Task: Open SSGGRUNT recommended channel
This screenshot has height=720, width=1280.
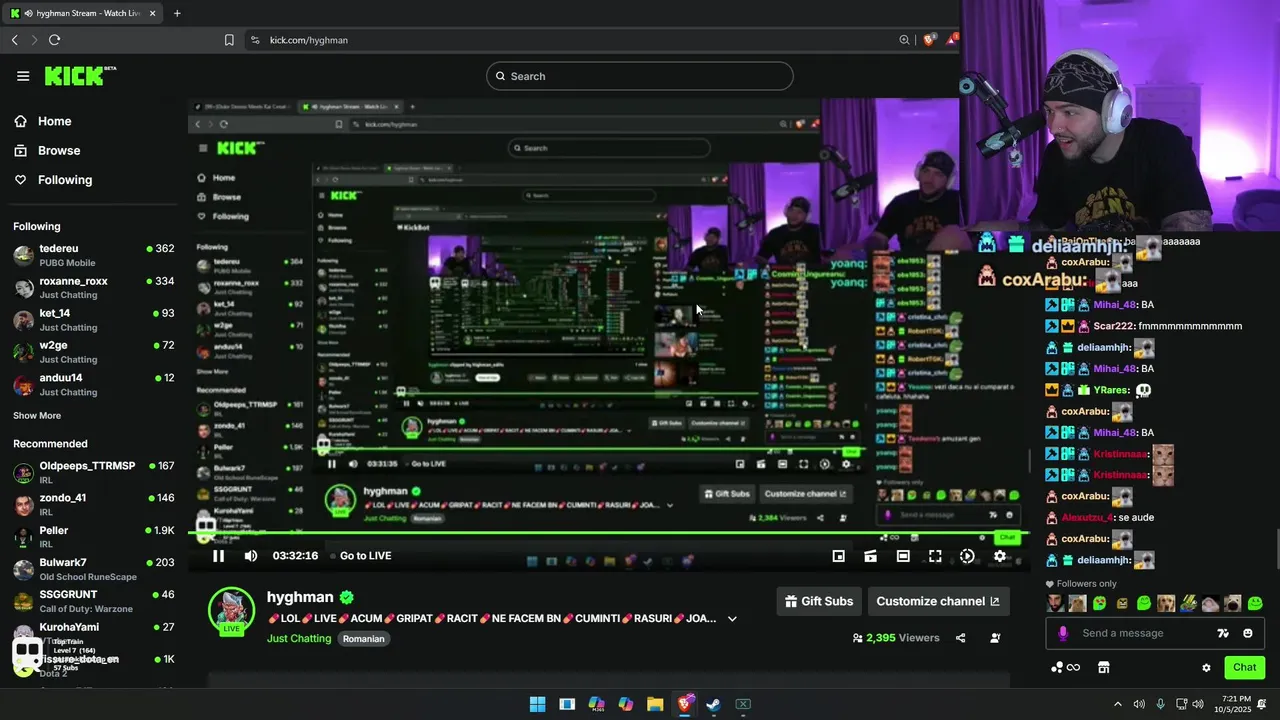Action: [x=93, y=601]
